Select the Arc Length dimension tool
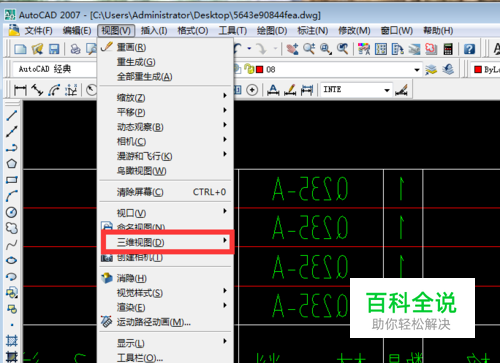The width and height of the screenshot is (500, 363). tap(54, 90)
